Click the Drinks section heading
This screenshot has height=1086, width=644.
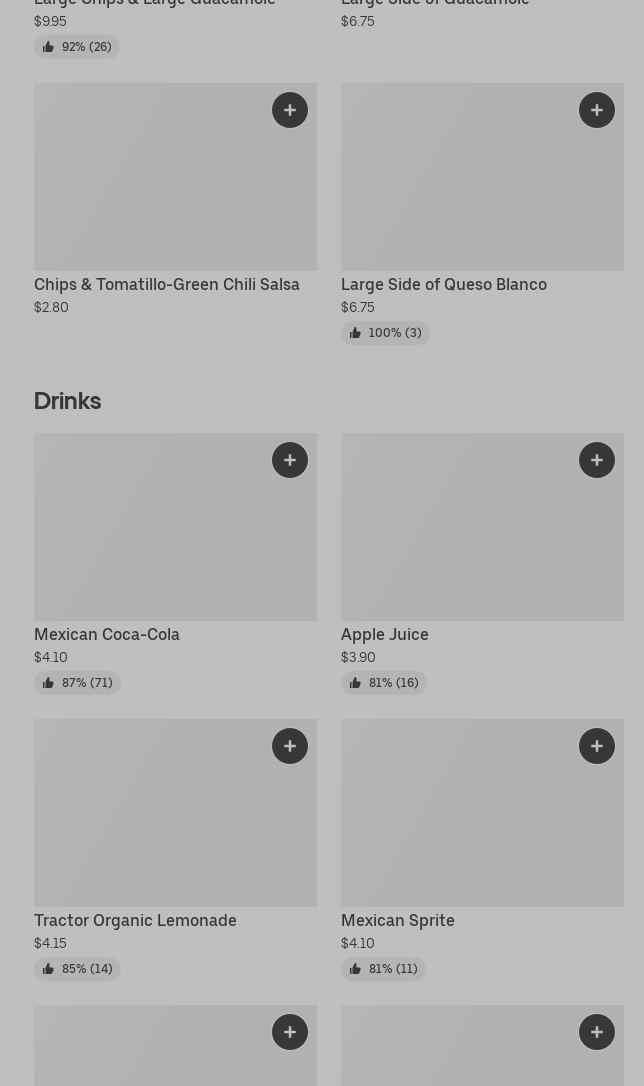tap(67, 401)
